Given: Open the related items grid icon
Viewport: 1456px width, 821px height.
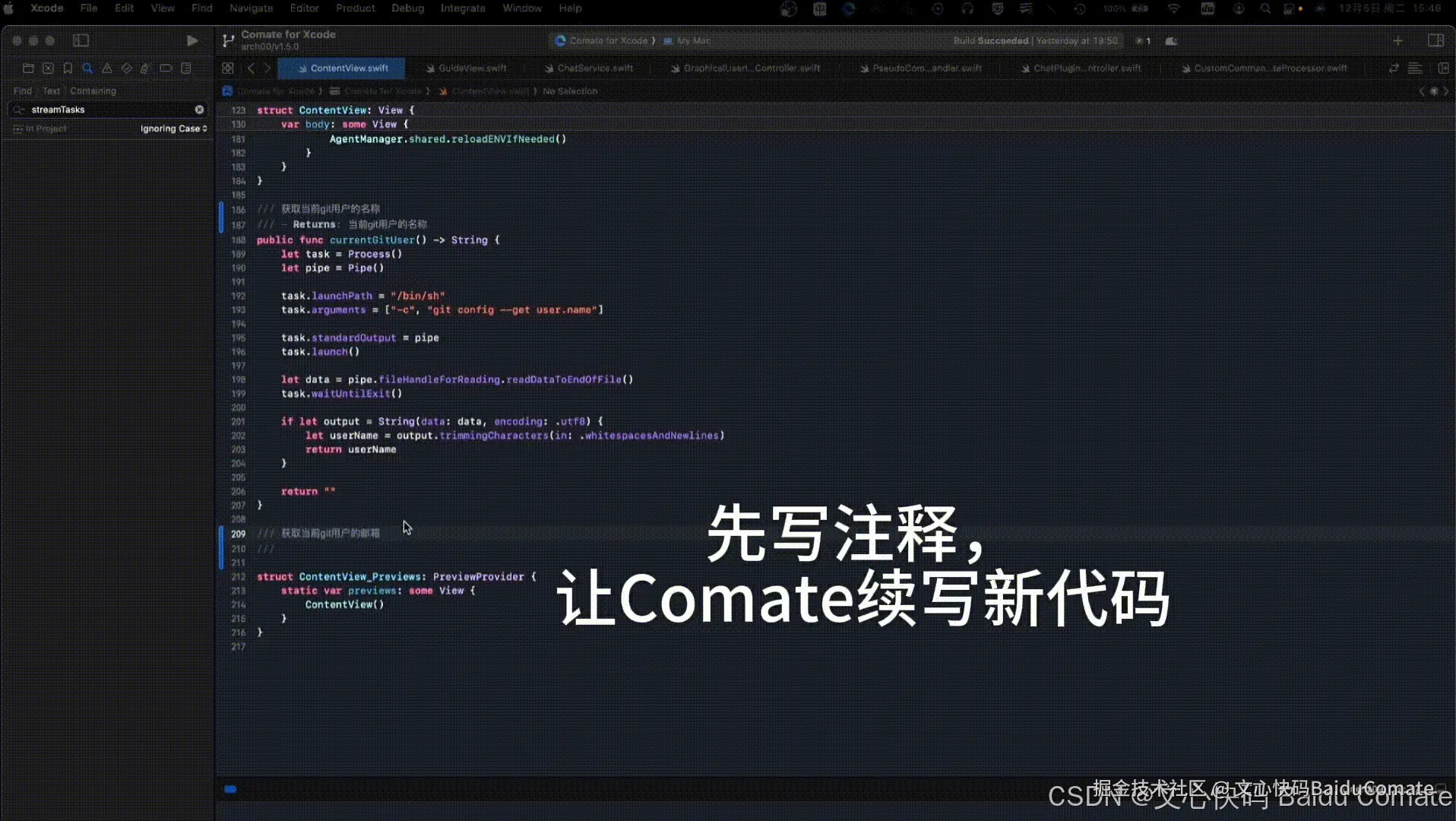Looking at the screenshot, I should pos(228,68).
